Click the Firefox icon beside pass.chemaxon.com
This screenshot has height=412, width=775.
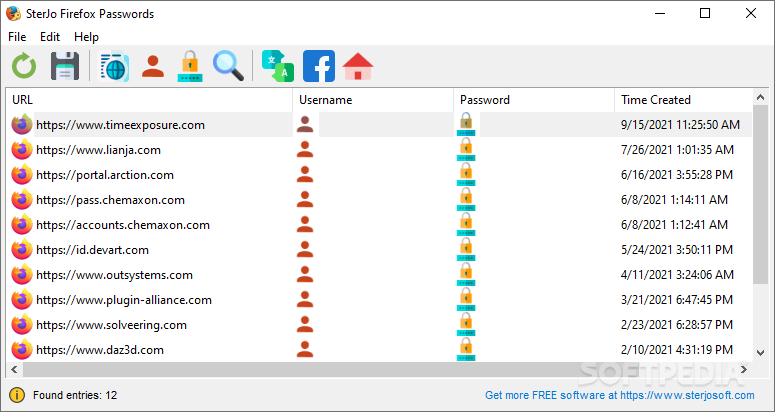22,200
